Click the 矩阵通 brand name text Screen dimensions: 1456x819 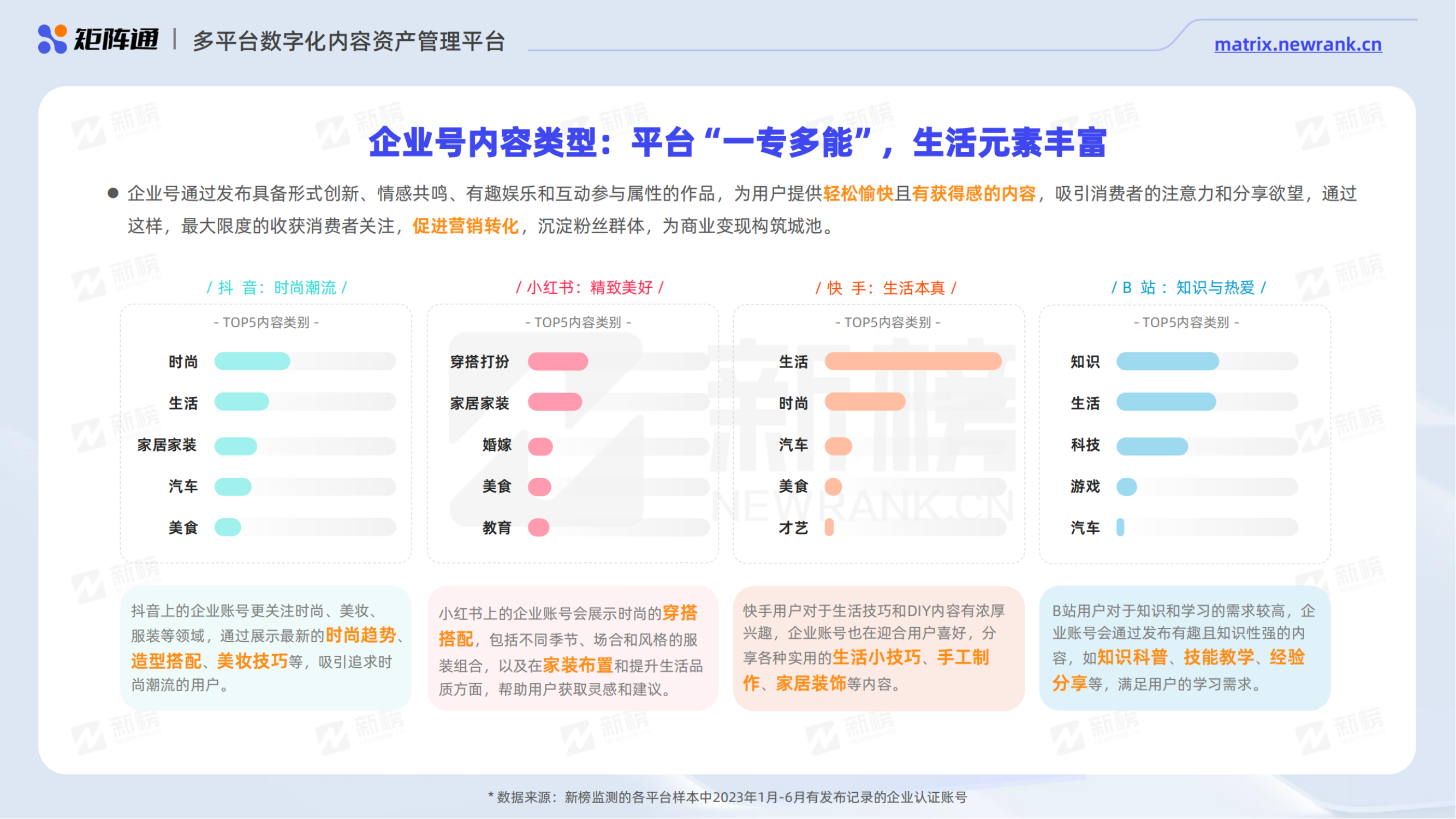pos(116,39)
